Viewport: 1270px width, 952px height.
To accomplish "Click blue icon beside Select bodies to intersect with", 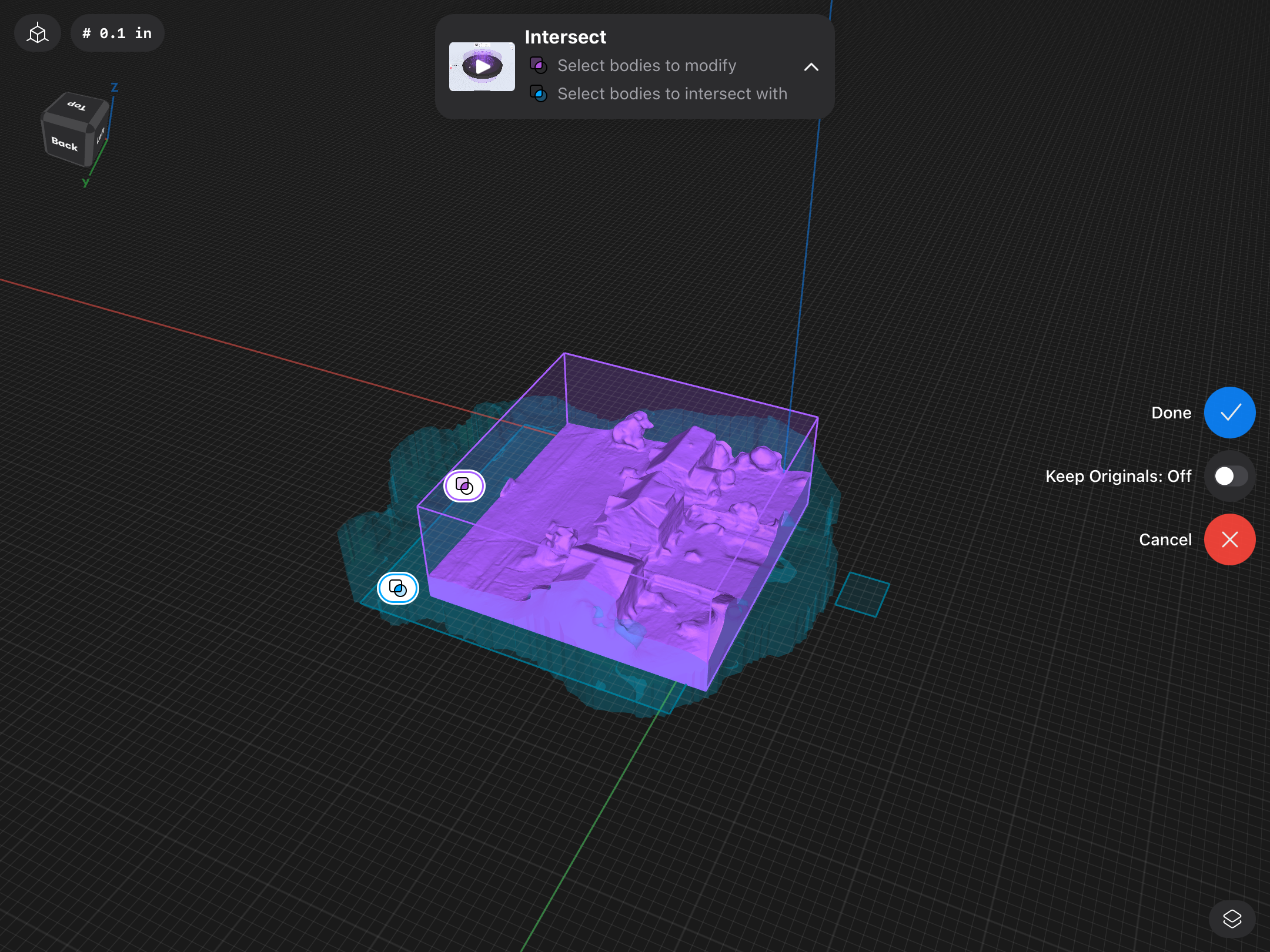I will coord(538,93).
